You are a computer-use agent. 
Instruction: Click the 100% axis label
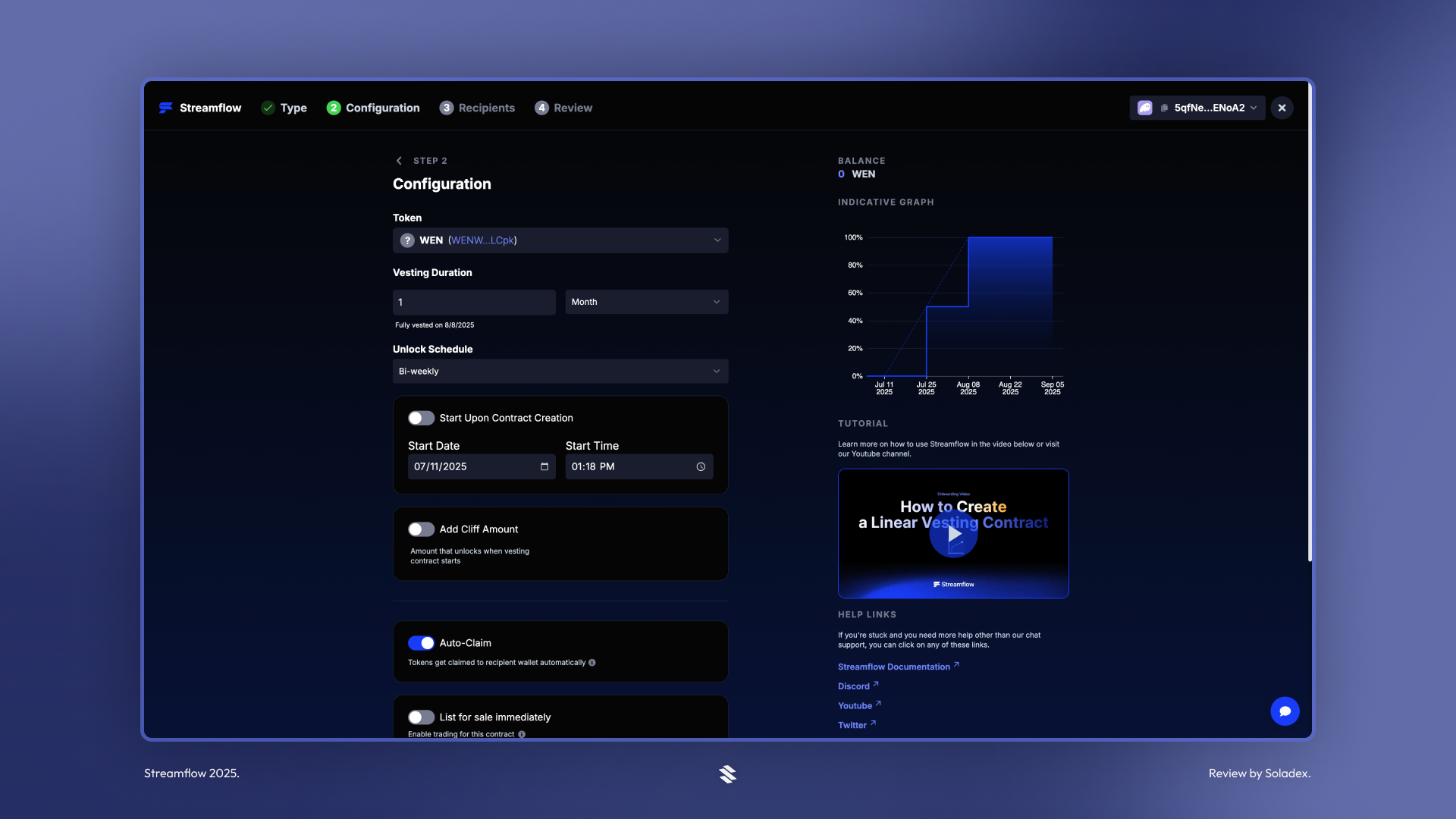coord(853,237)
